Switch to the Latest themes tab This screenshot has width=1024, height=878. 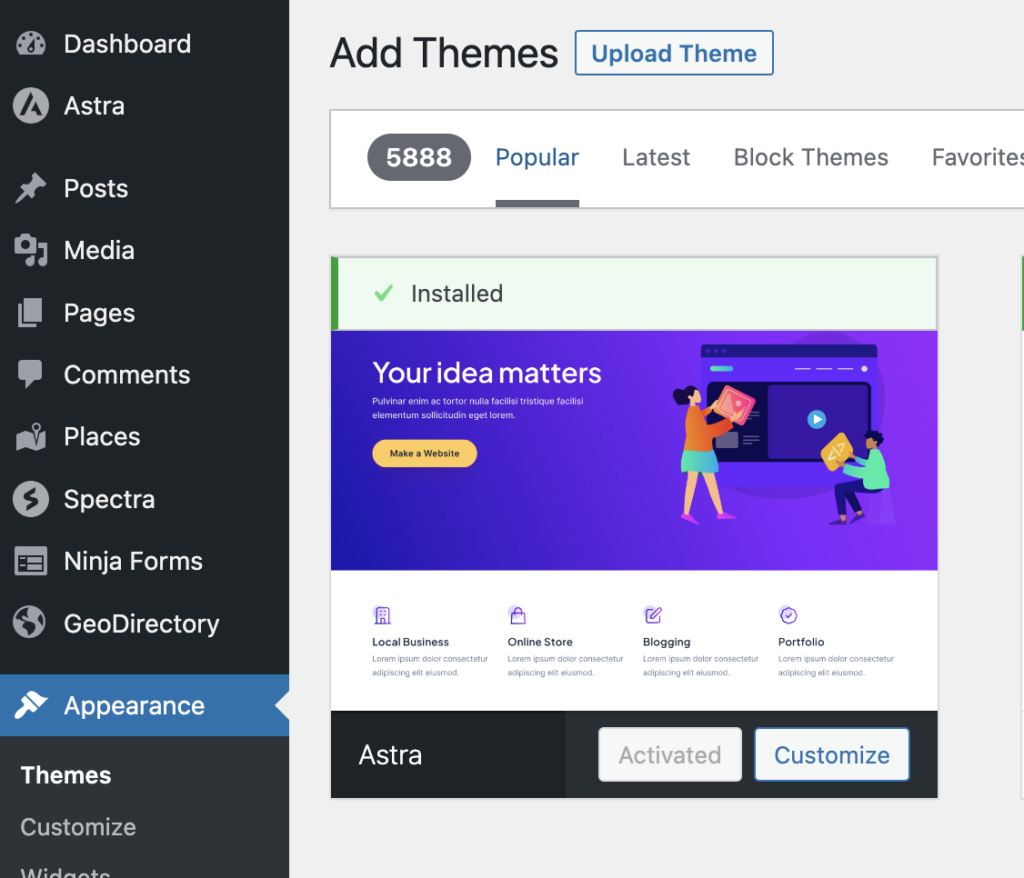656,158
